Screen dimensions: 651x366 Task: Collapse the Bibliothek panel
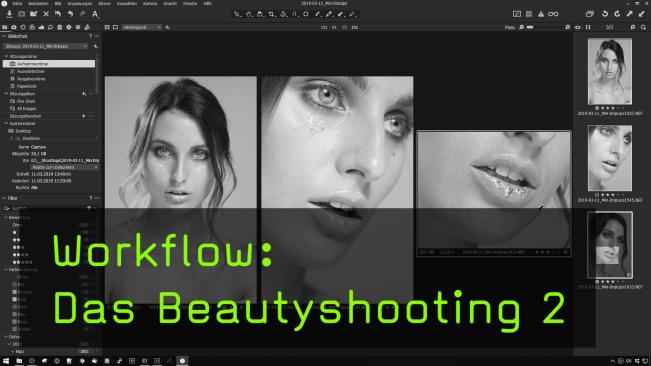[x=4, y=37]
